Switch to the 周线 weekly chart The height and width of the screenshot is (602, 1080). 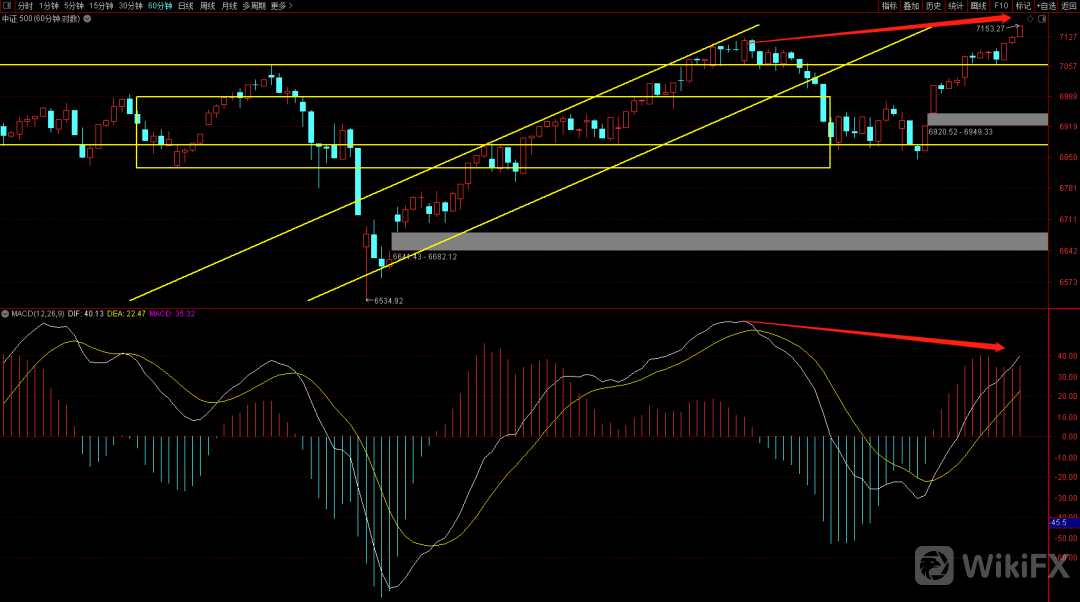point(207,6)
